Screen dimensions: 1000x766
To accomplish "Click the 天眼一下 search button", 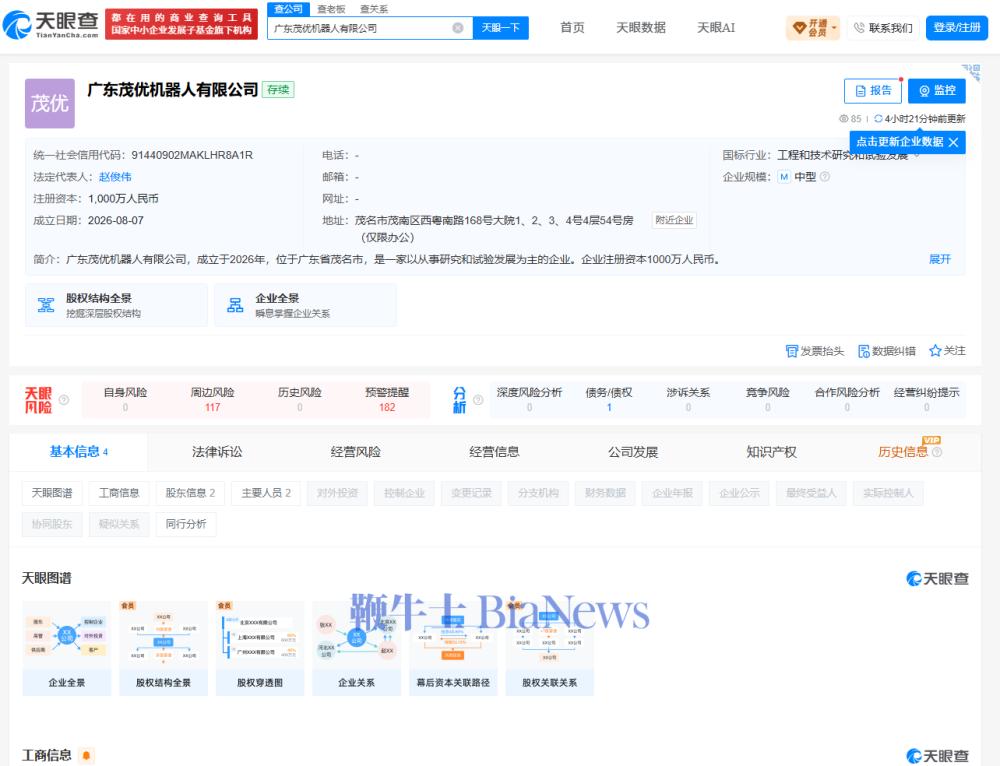I will (501, 28).
